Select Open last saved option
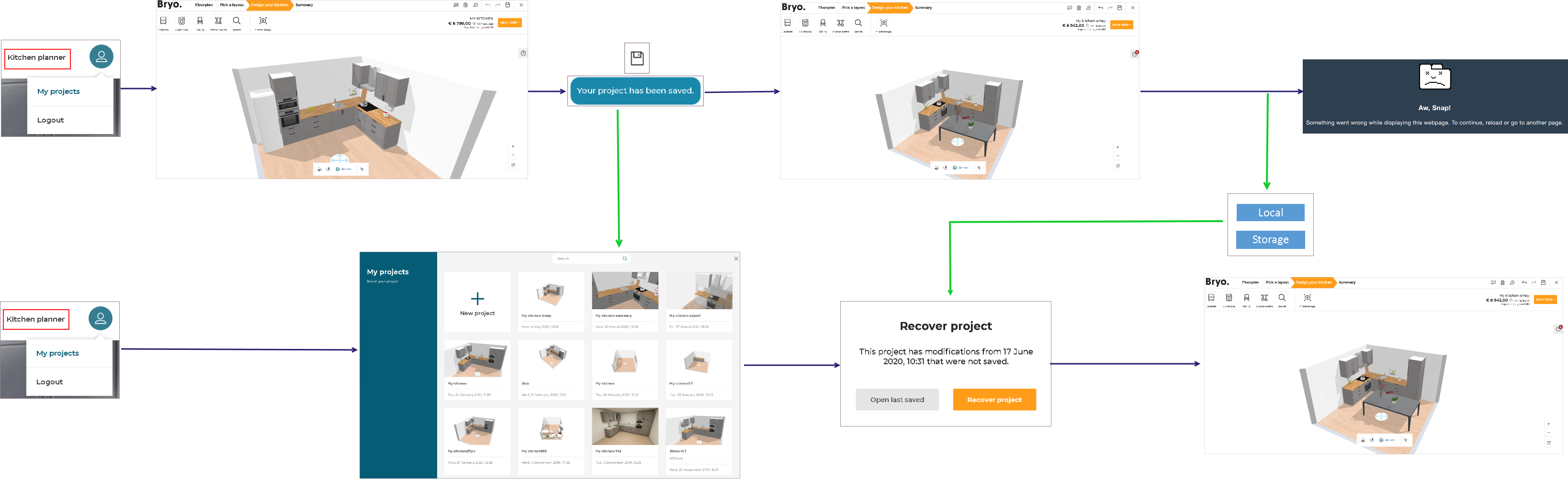This screenshot has width=1568, height=482. 897,399
